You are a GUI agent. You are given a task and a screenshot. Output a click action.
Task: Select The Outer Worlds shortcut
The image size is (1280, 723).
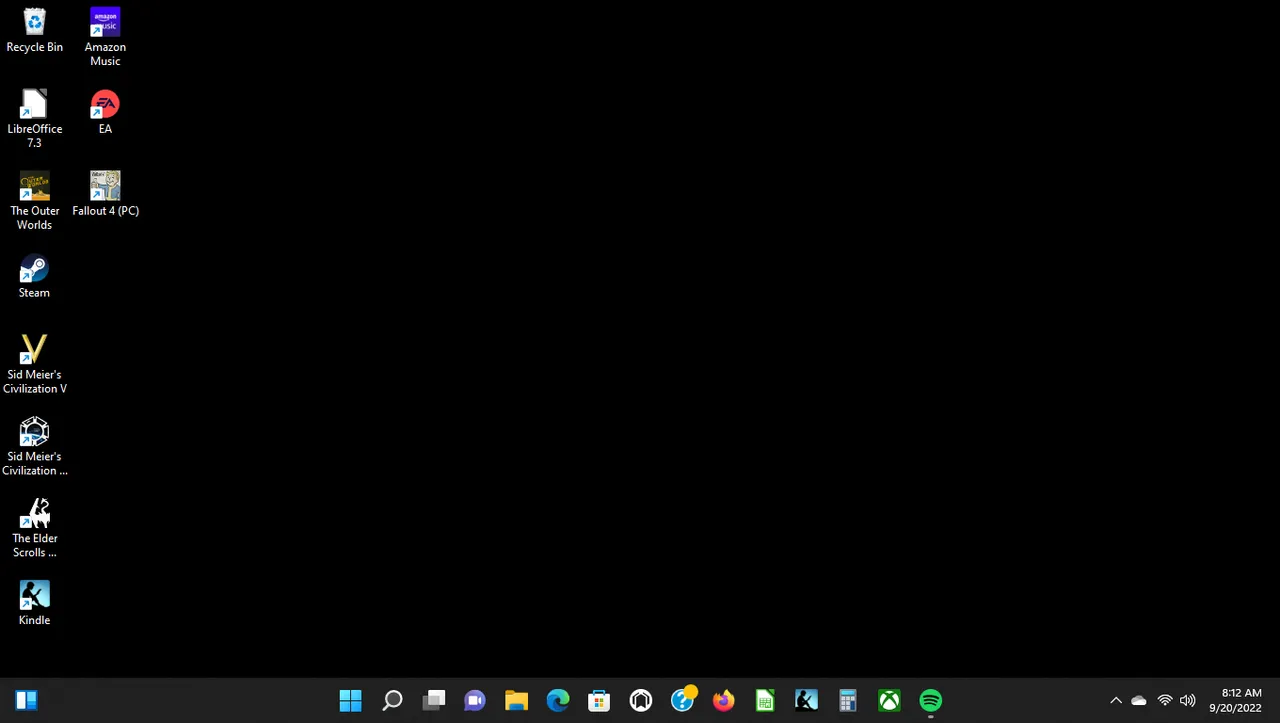[34, 201]
